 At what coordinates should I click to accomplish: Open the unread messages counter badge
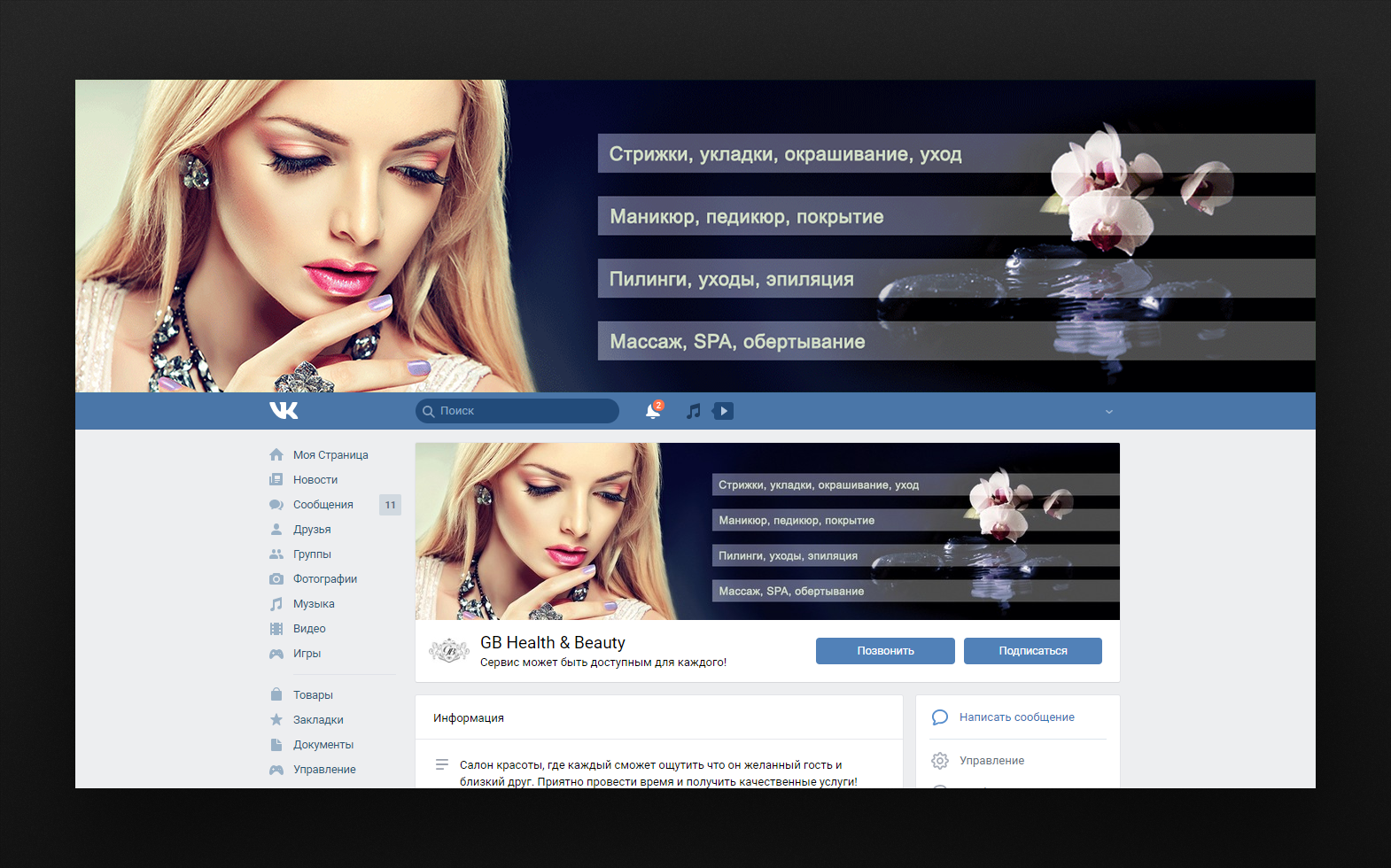(x=390, y=505)
